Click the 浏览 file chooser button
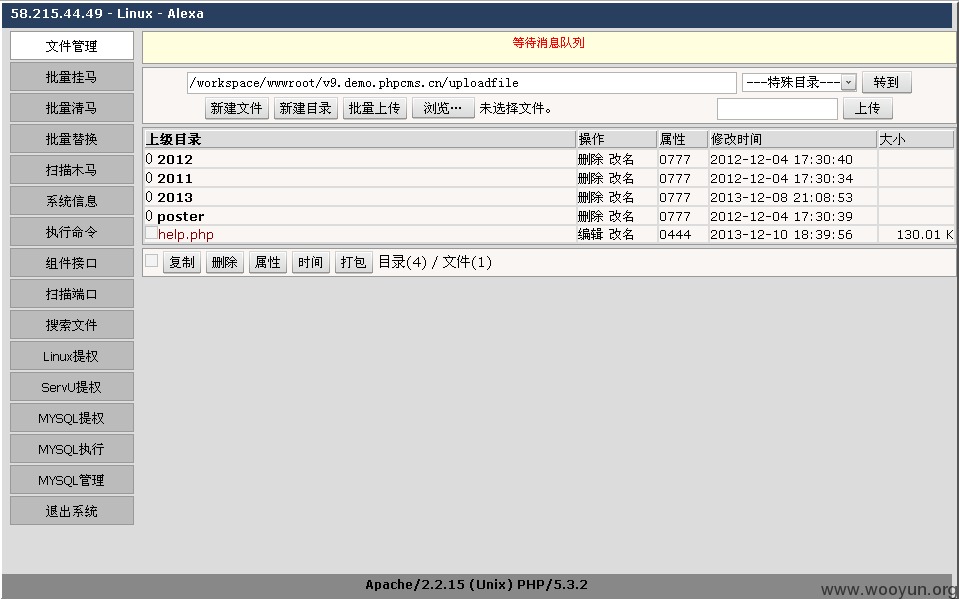The height and width of the screenshot is (599, 959). click(x=443, y=108)
